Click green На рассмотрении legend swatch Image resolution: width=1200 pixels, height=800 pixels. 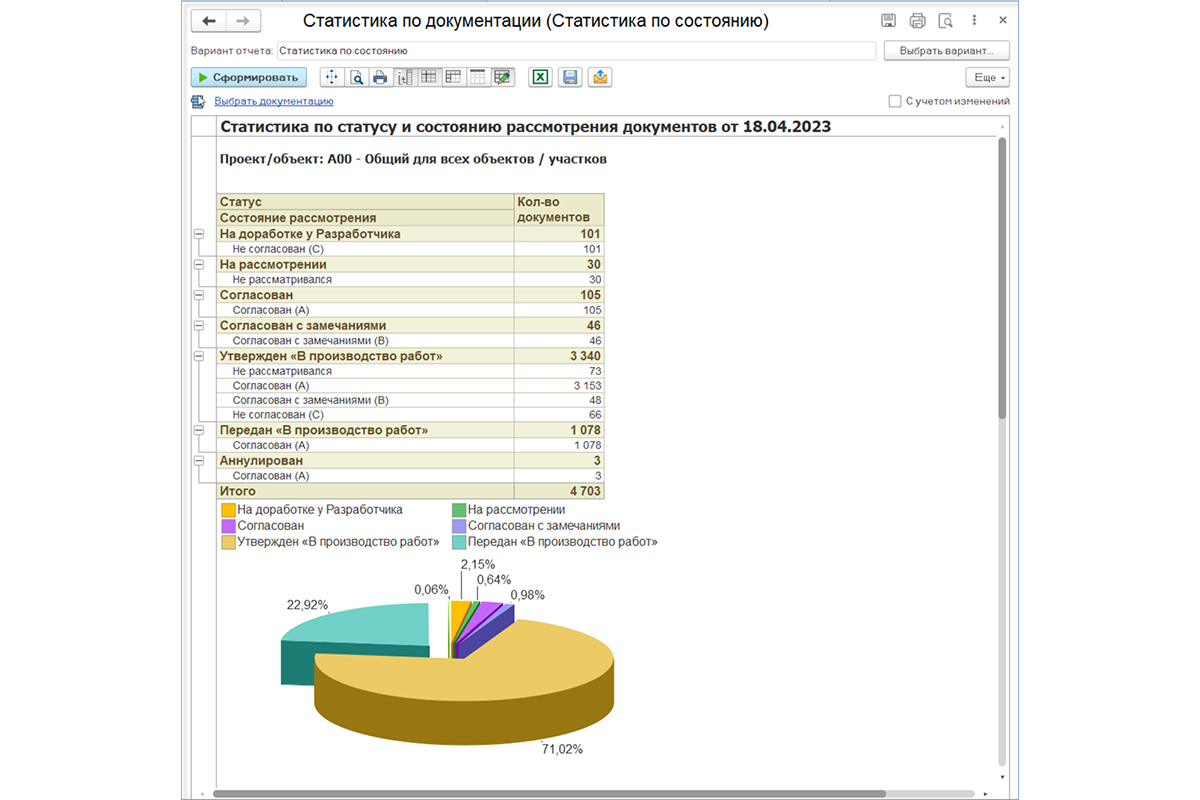tap(459, 509)
